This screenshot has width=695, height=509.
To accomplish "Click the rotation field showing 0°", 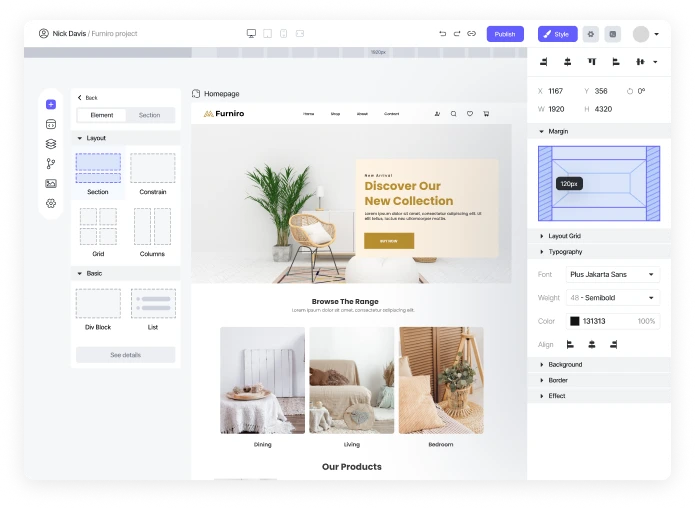I will pos(636,91).
